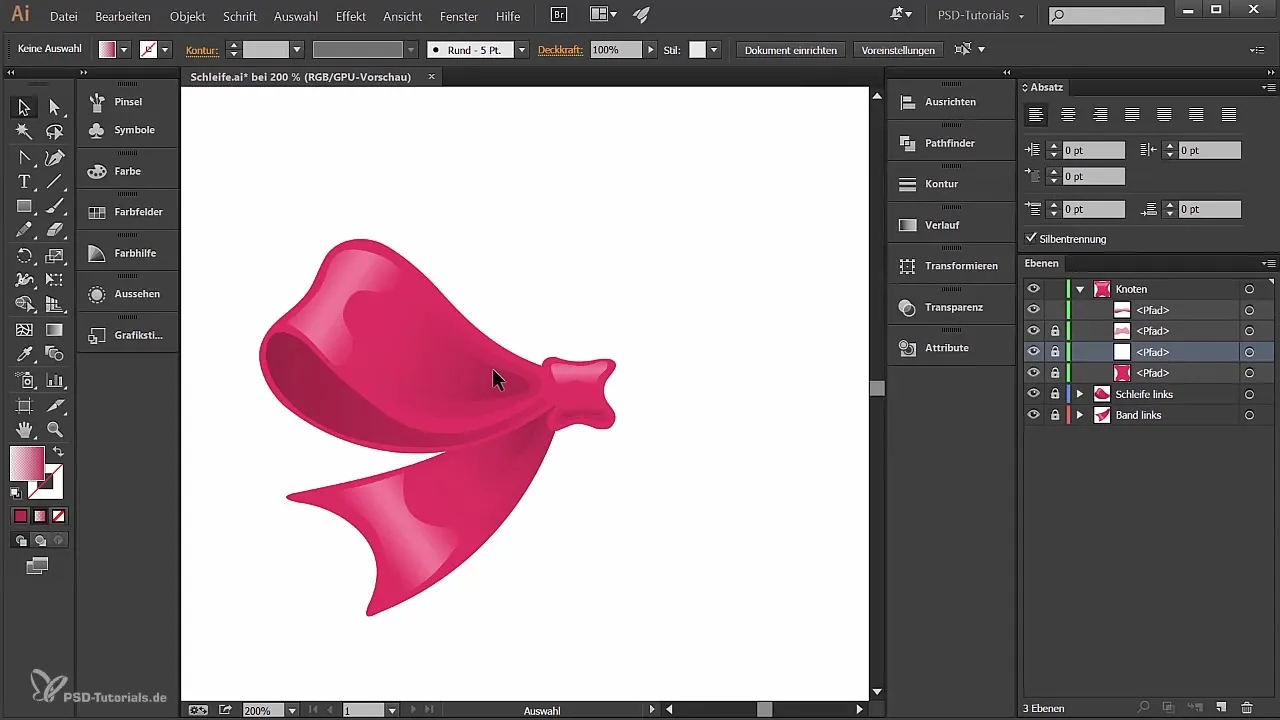Hide the Schleife links layer
The height and width of the screenshot is (720, 1280).
point(1034,394)
